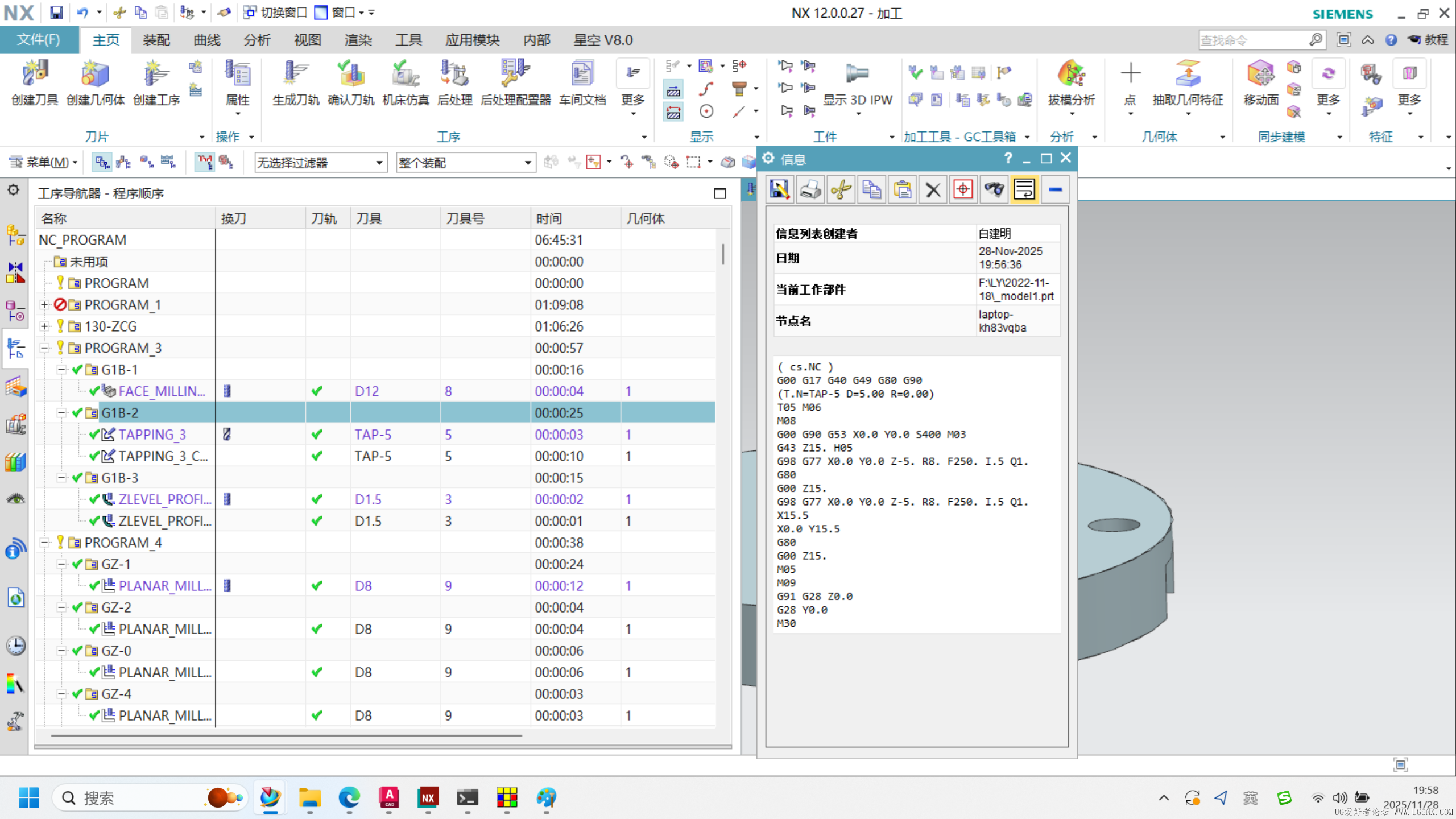
Task: Click the print icon in Information window
Action: tap(810, 189)
